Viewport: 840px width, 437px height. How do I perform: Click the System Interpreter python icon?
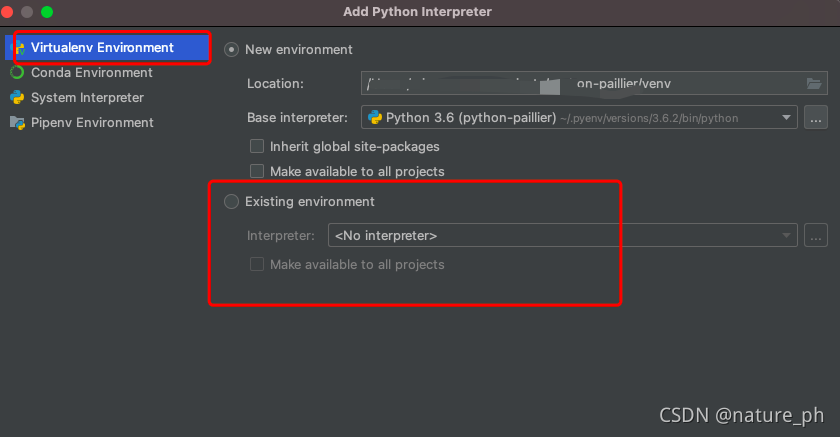tap(17, 97)
